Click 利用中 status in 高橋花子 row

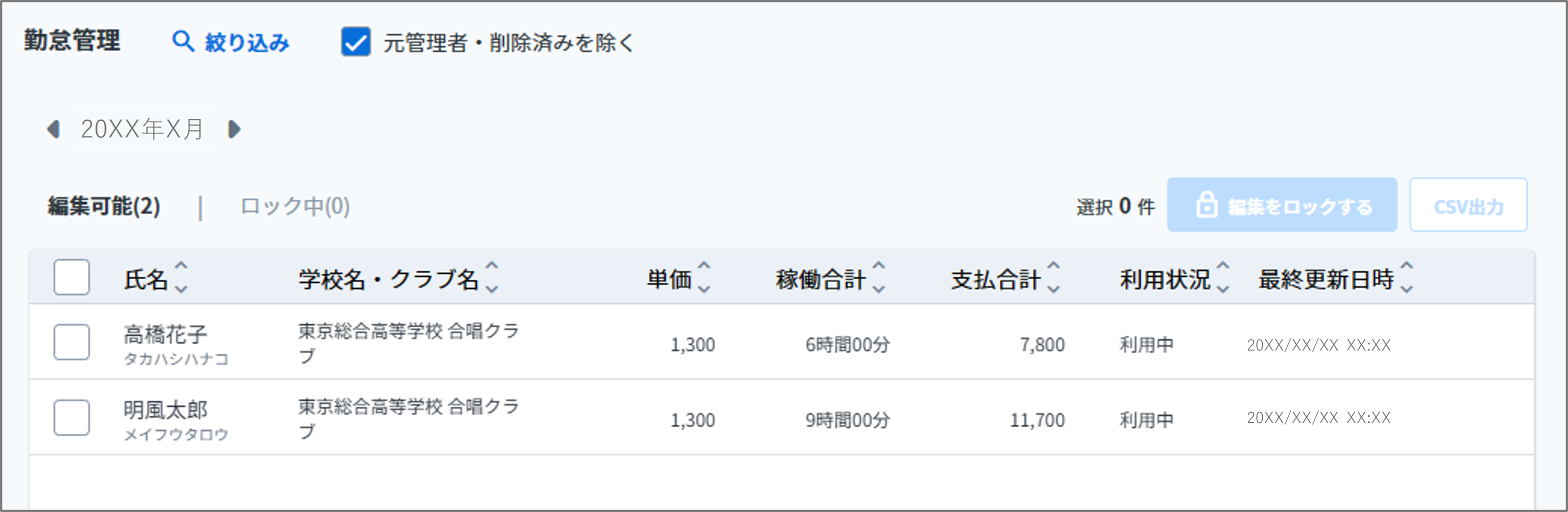tap(1147, 345)
